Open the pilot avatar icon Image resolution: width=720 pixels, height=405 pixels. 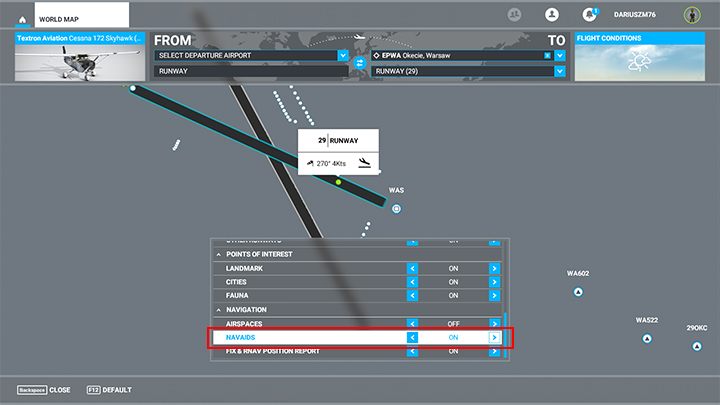pos(692,15)
